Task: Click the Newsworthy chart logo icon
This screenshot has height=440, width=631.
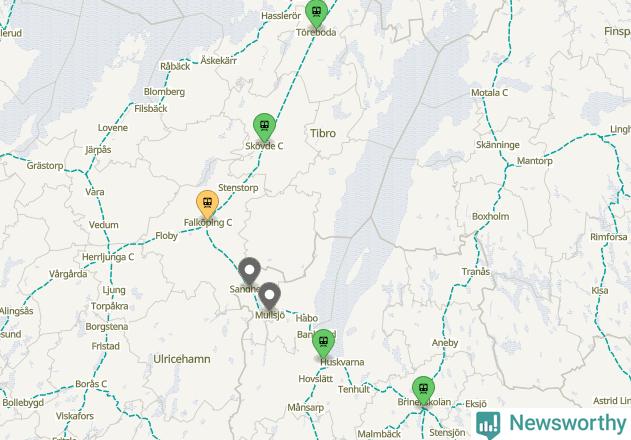Action: pos(488,424)
